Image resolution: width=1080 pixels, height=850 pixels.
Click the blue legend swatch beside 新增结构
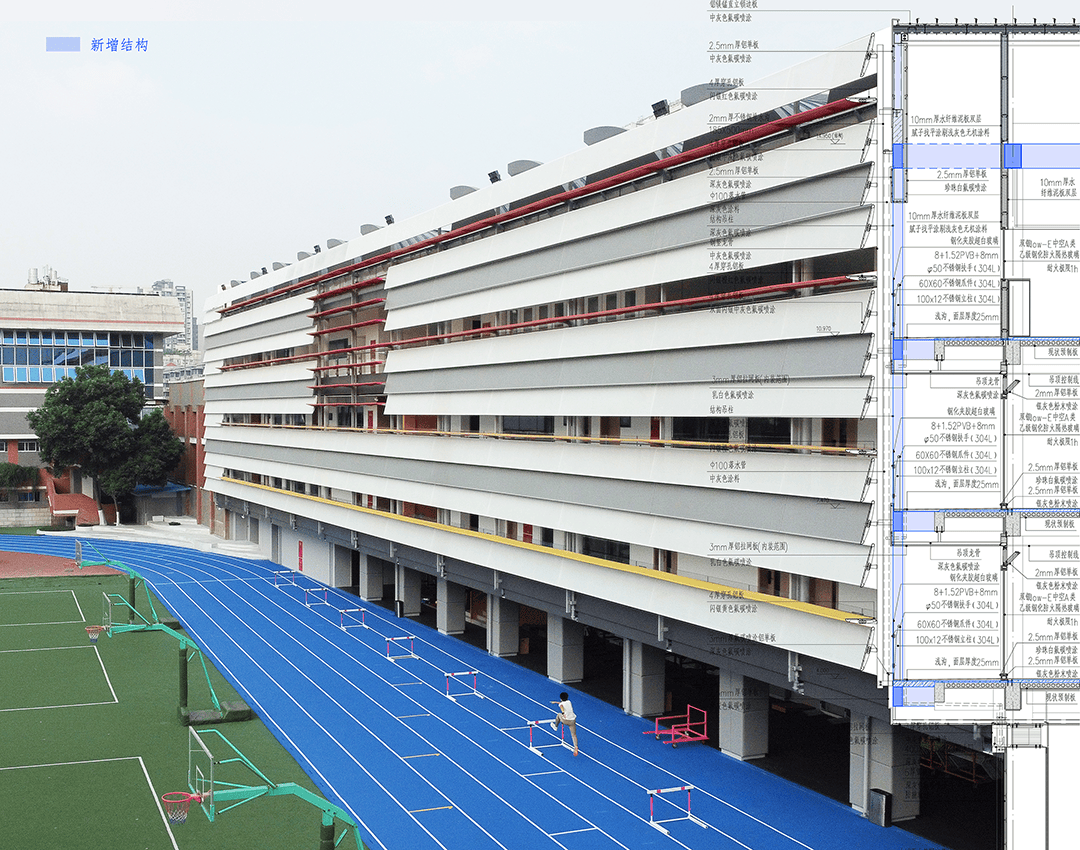tap(62, 44)
